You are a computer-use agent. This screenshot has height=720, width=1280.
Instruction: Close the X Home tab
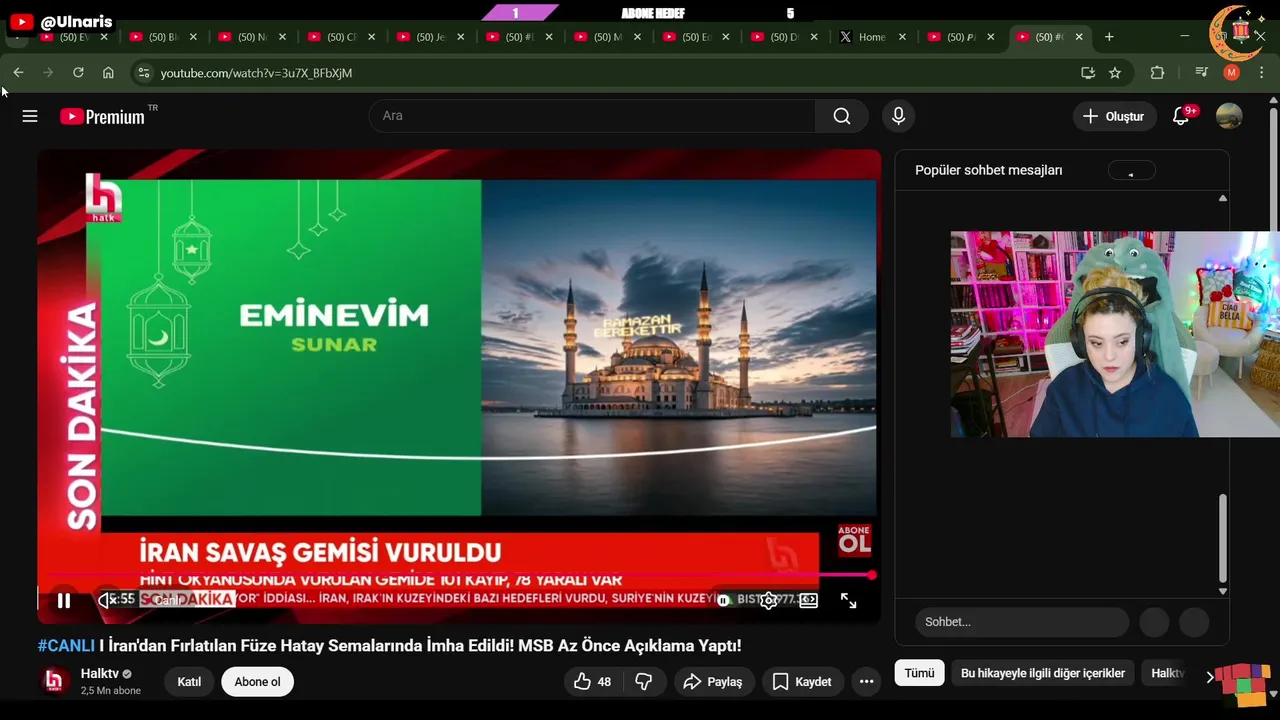[x=902, y=37]
